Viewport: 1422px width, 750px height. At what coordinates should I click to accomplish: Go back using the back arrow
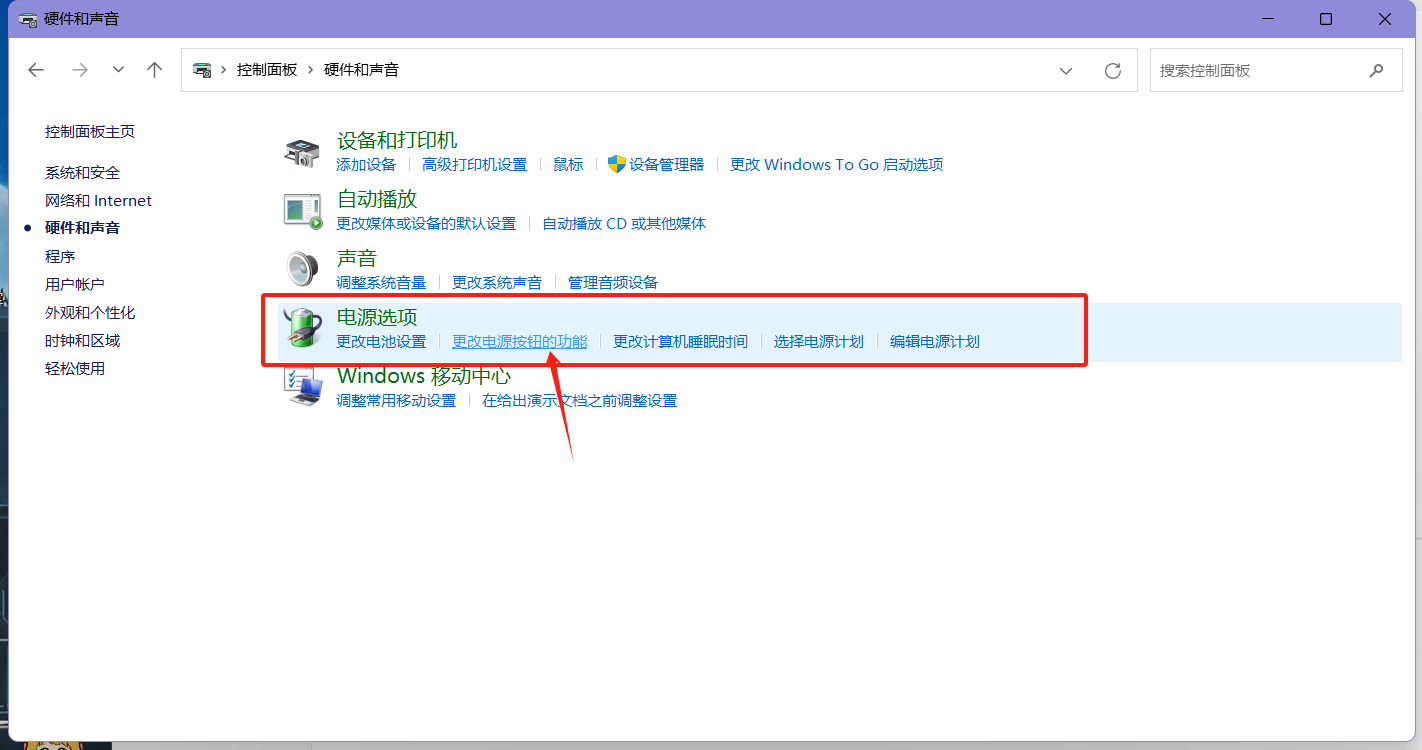pyautogui.click(x=36, y=70)
